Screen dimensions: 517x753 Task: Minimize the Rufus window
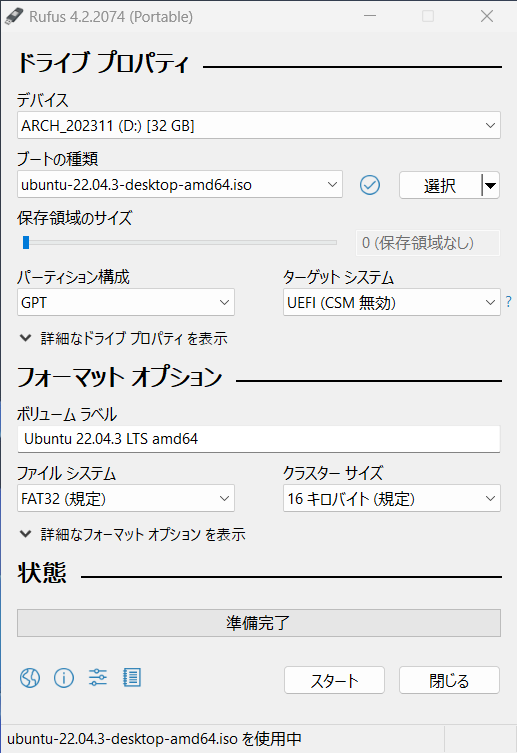370,16
